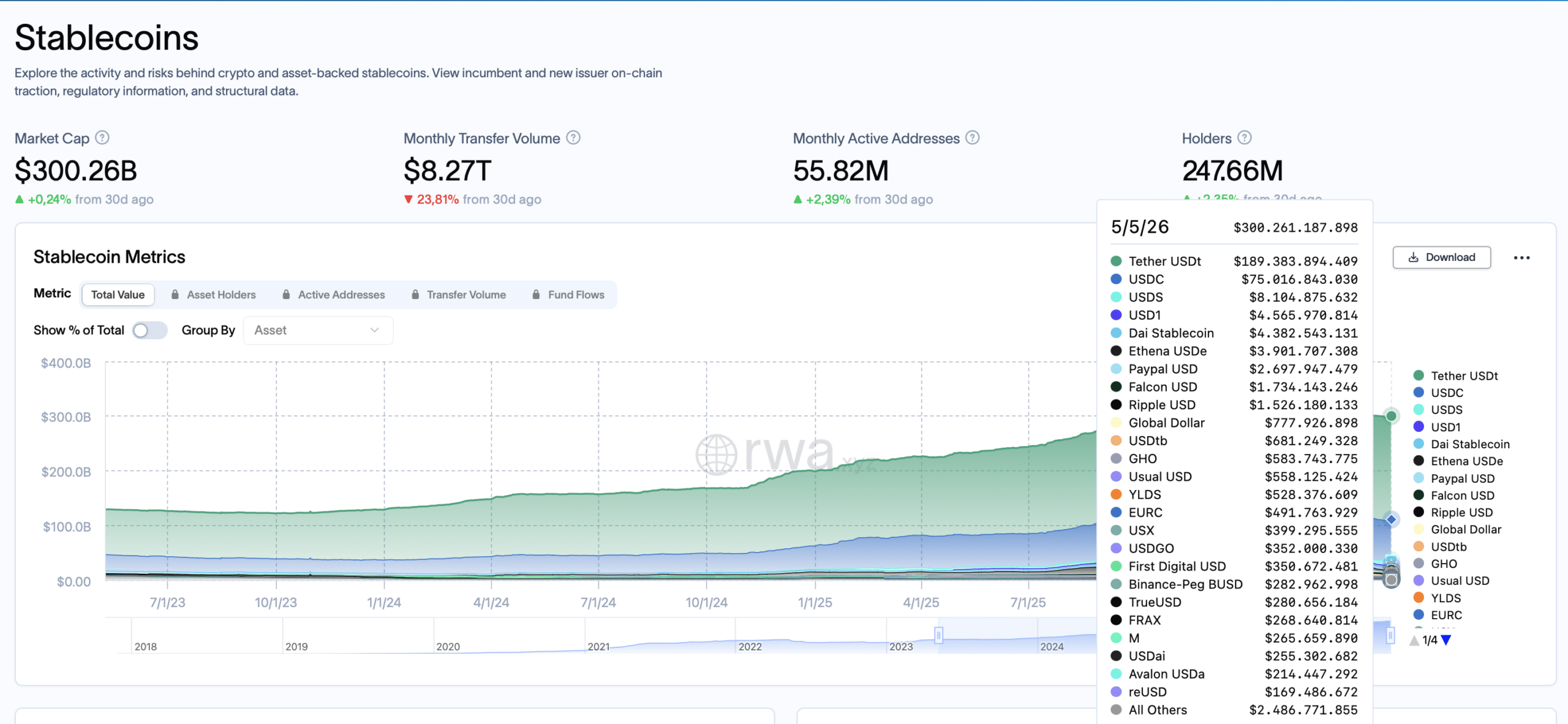Click the All Others tooltip row

(1234, 710)
